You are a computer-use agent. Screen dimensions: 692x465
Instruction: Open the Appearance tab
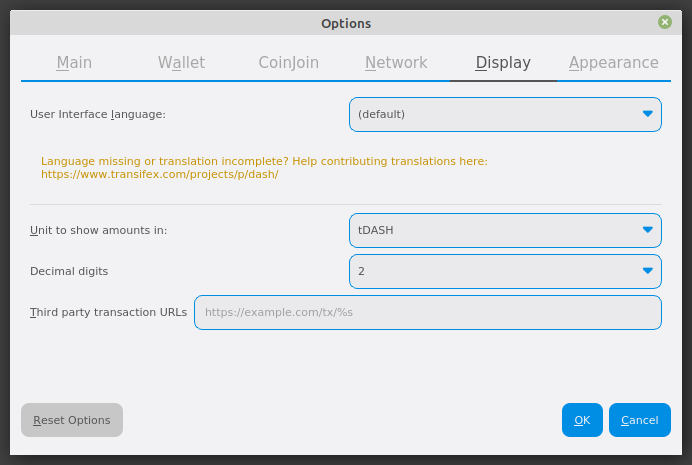tap(613, 63)
